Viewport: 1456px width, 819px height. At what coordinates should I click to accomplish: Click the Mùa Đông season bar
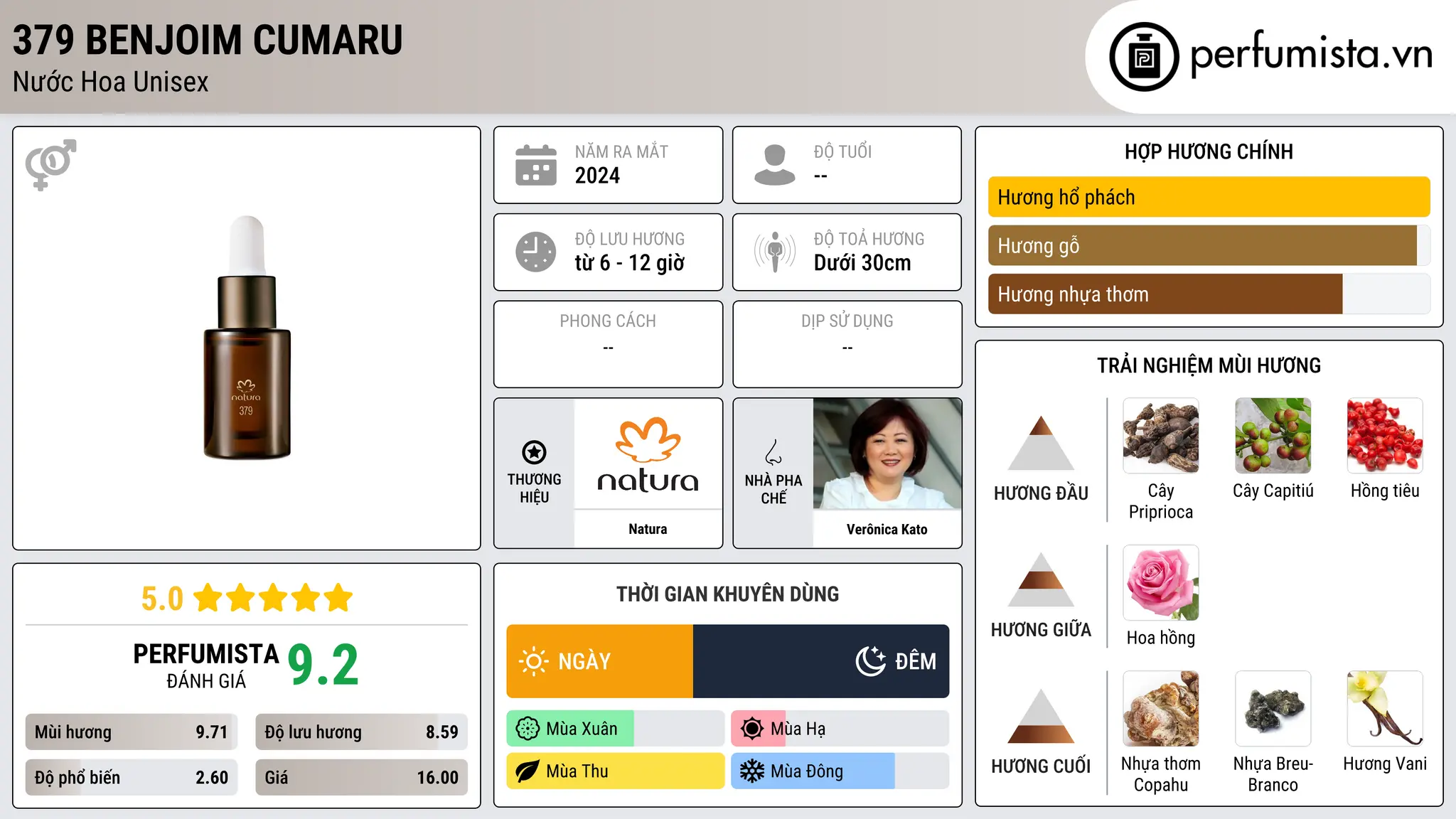pos(840,771)
